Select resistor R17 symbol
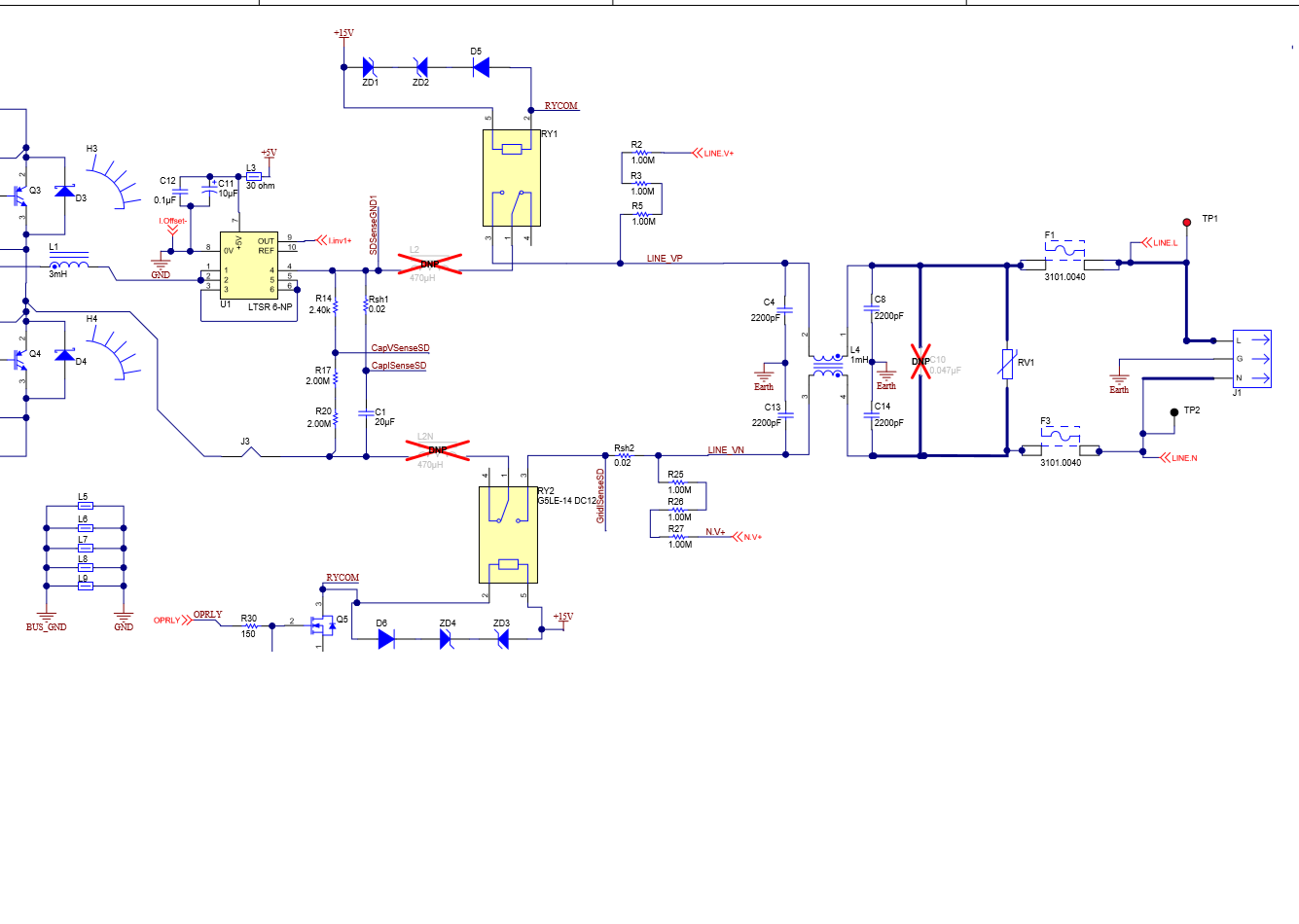 [335, 376]
